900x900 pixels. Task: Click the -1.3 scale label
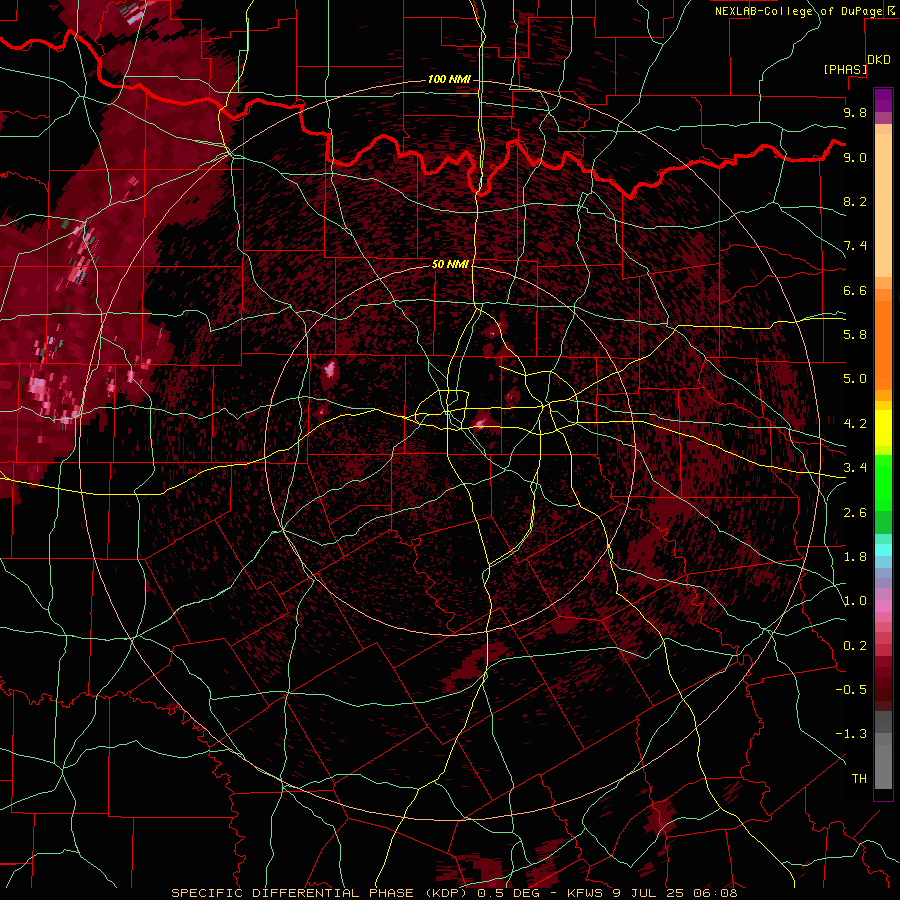pyautogui.click(x=851, y=734)
